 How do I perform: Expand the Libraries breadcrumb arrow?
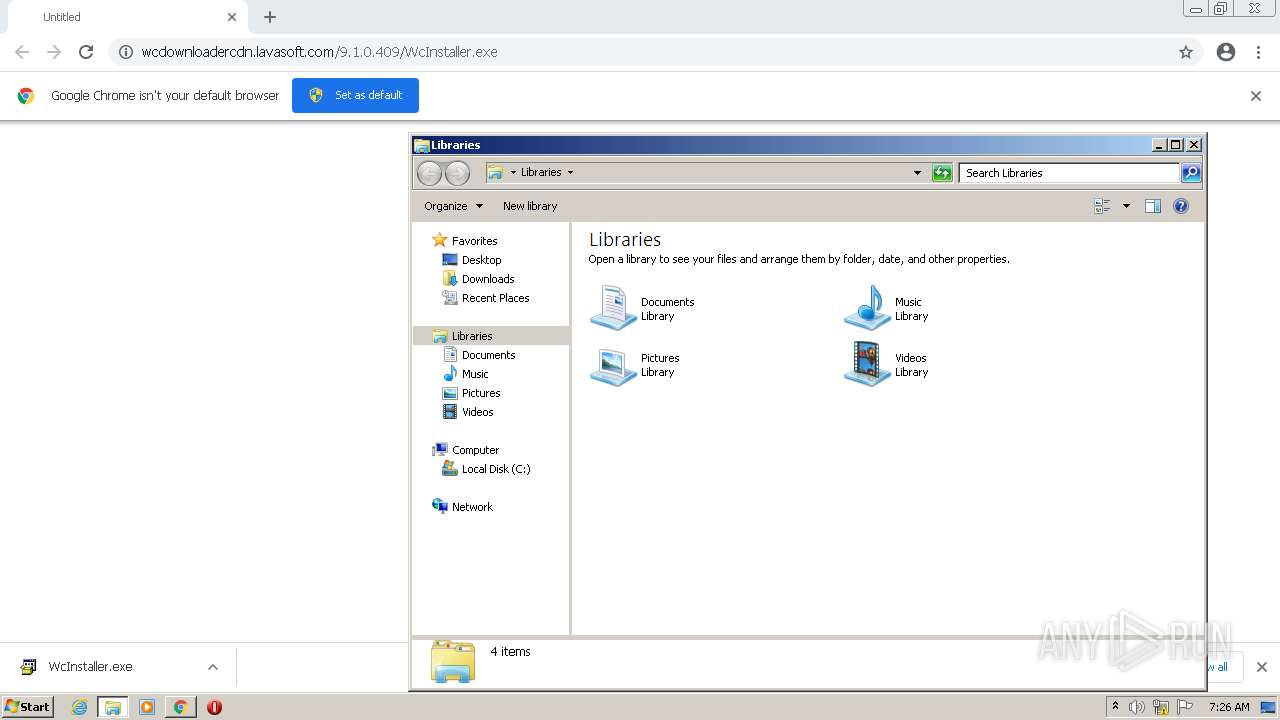pyautogui.click(x=570, y=172)
